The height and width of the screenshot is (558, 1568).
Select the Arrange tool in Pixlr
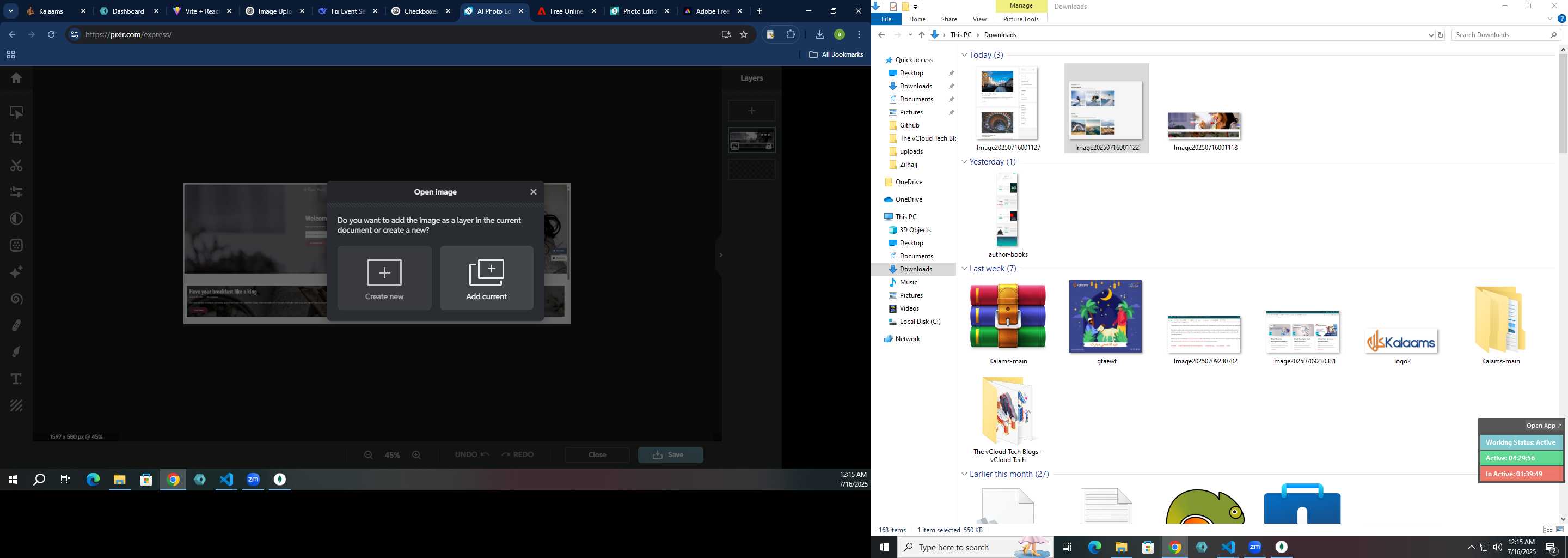[16, 113]
